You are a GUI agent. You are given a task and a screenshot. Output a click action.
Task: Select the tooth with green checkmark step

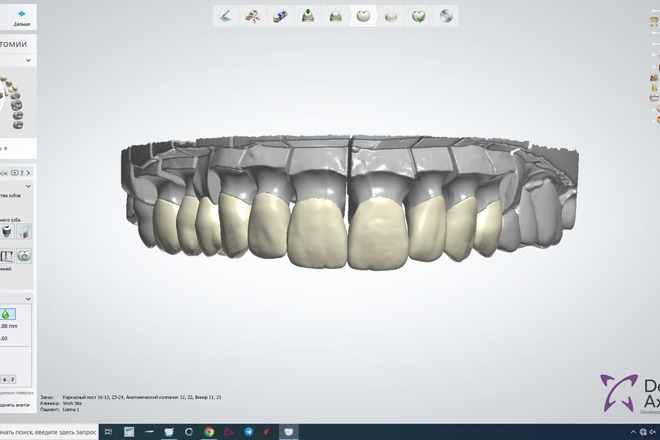coord(419,16)
